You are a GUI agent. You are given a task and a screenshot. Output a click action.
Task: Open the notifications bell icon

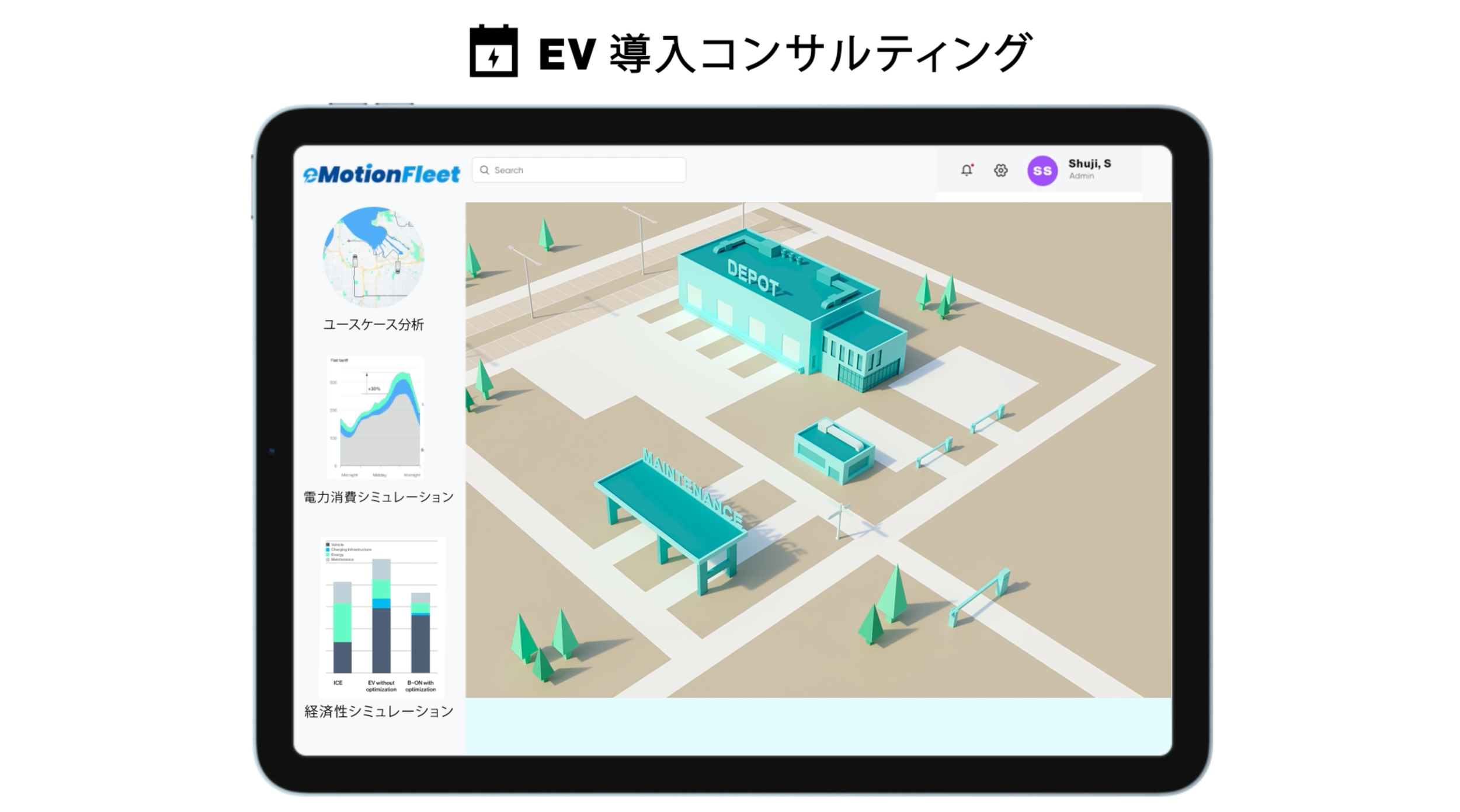[x=967, y=170]
